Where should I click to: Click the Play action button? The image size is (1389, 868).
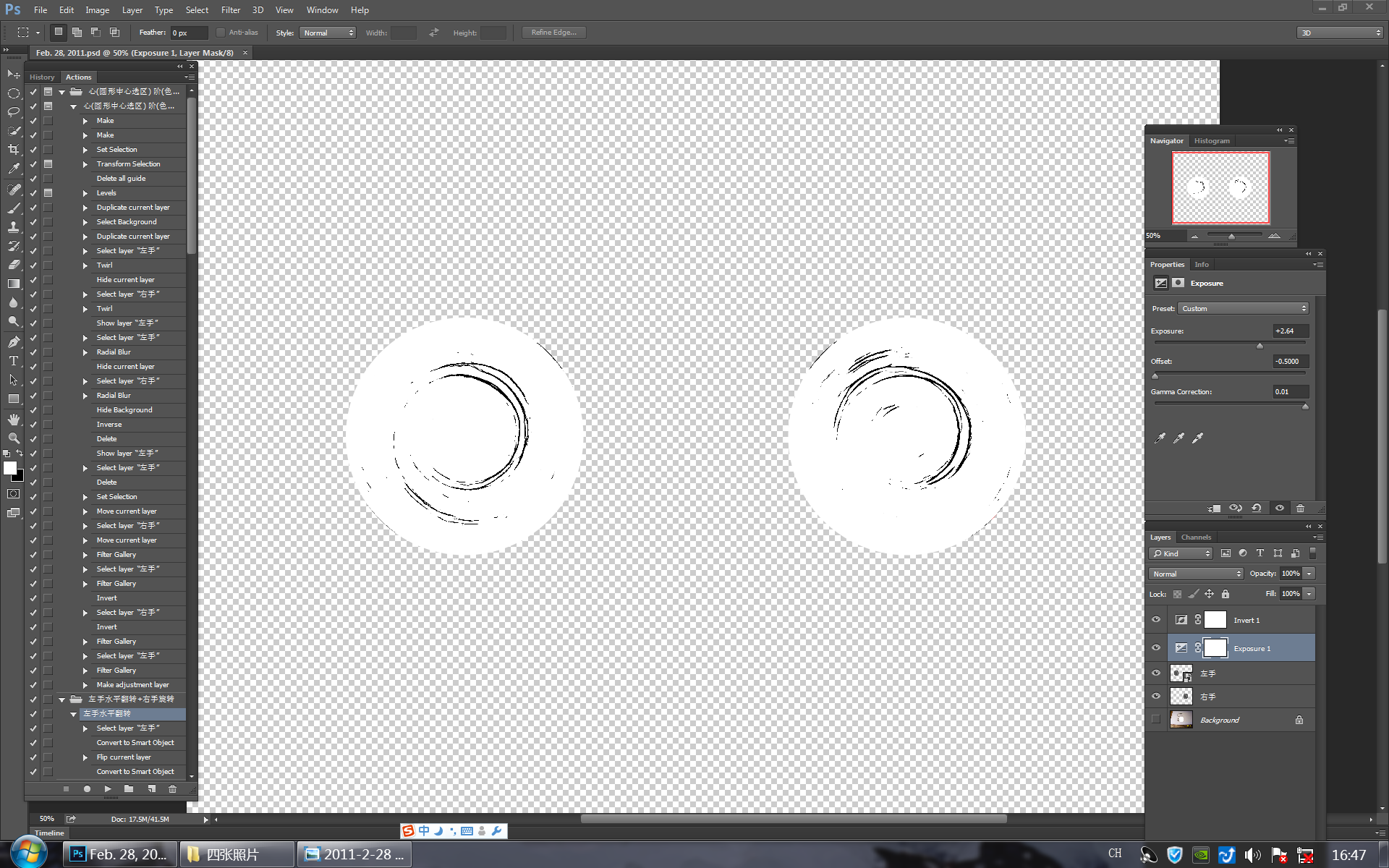[x=108, y=789]
